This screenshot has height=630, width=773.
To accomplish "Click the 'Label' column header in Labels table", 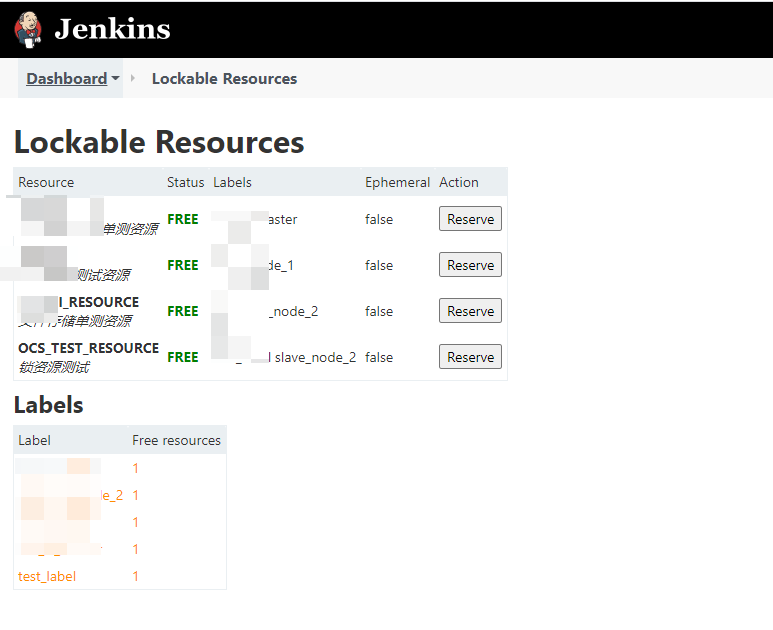I will pyautogui.click(x=34, y=440).
